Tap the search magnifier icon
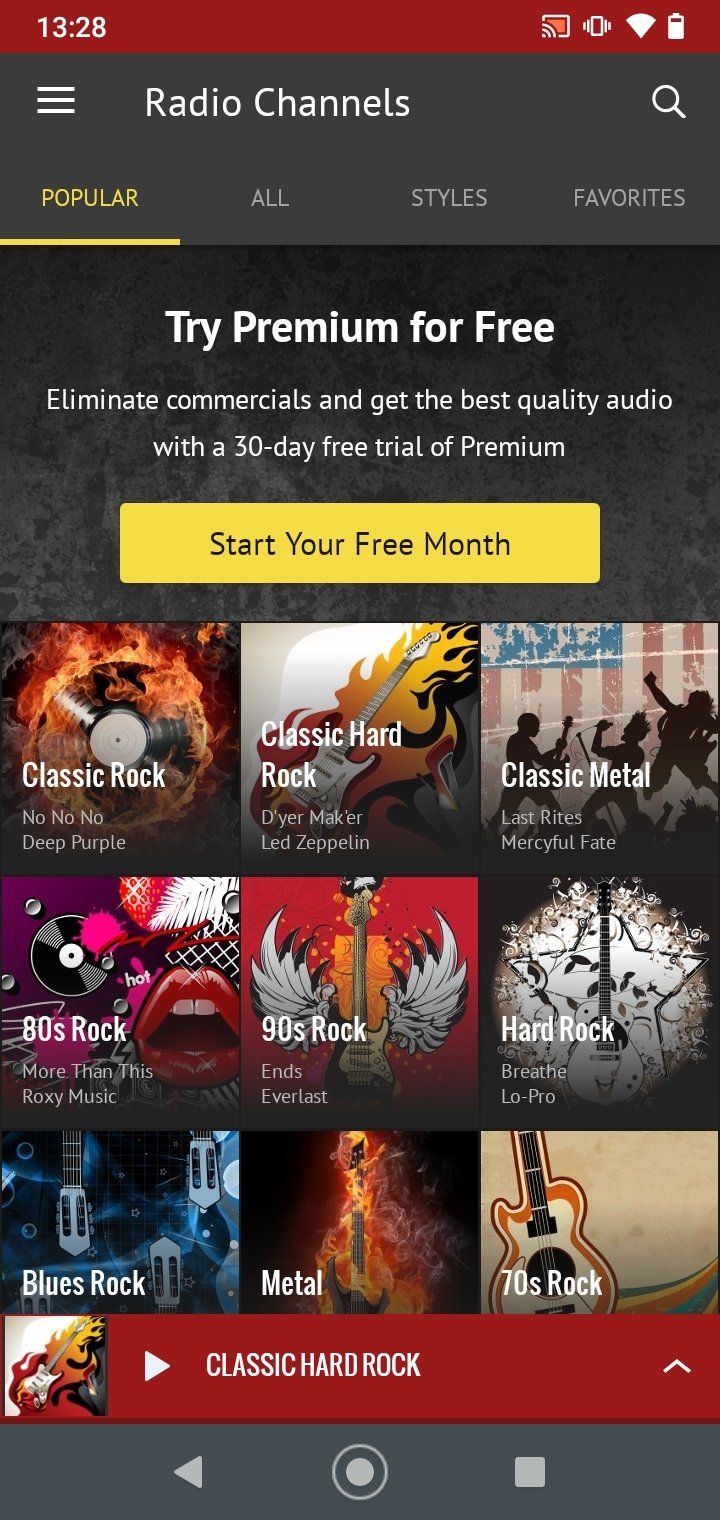720x1520 pixels. click(668, 101)
